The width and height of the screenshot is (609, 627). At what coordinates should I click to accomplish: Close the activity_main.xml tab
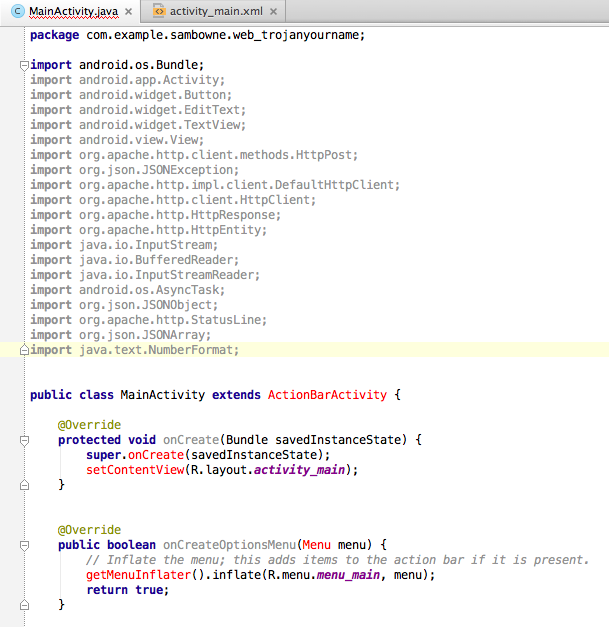click(273, 12)
